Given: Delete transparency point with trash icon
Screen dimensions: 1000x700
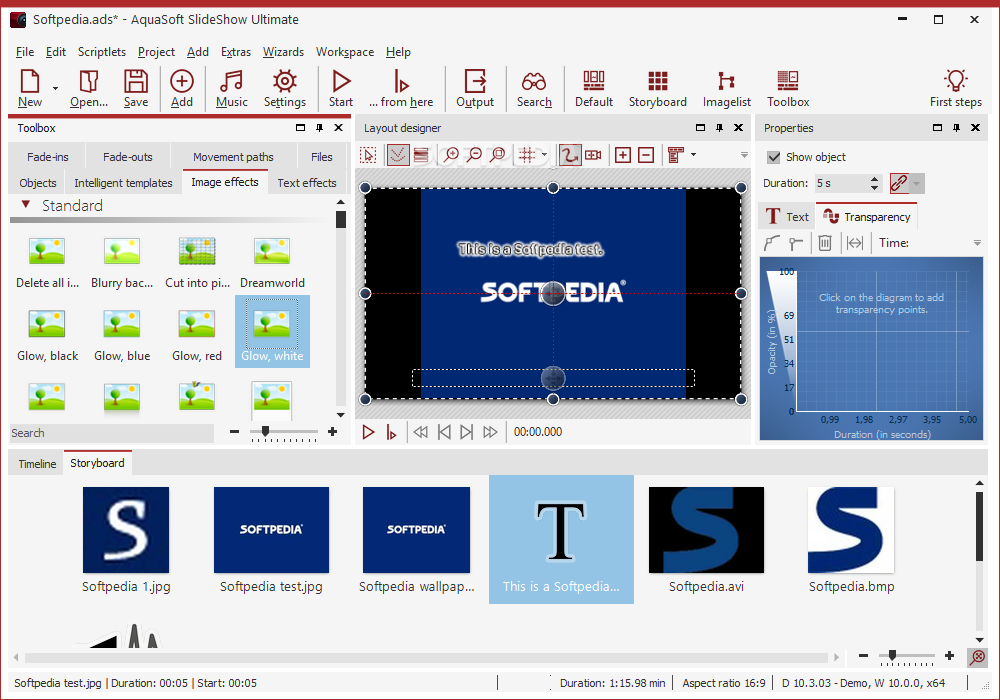Looking at the screenshot, I should tap(825, 243).
